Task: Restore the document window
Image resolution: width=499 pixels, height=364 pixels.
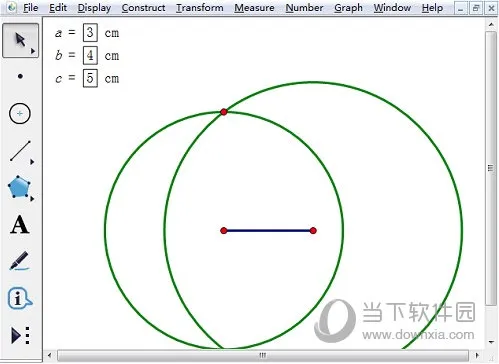Action: [x=476, y=8]
